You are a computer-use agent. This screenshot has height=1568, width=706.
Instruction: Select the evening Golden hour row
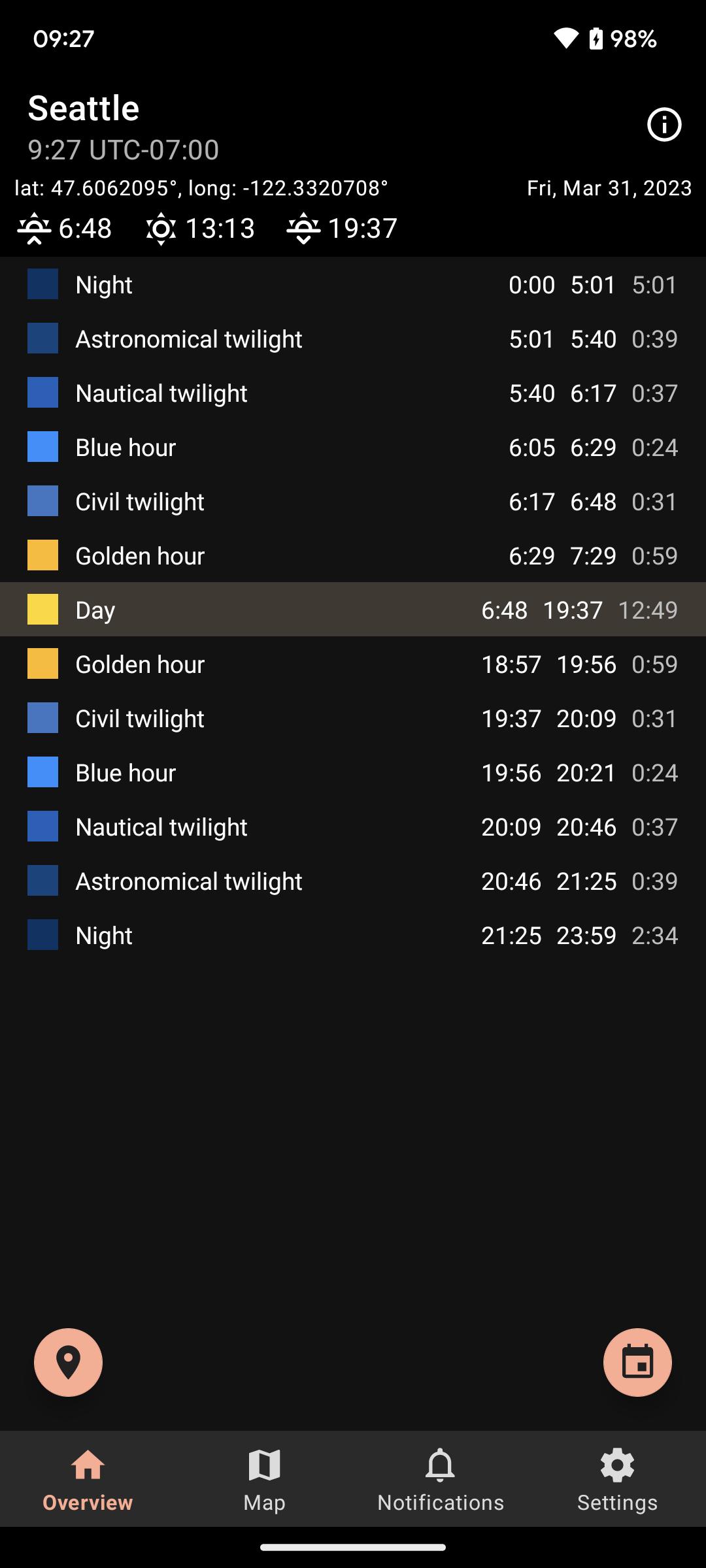click(x=353, y=664)
